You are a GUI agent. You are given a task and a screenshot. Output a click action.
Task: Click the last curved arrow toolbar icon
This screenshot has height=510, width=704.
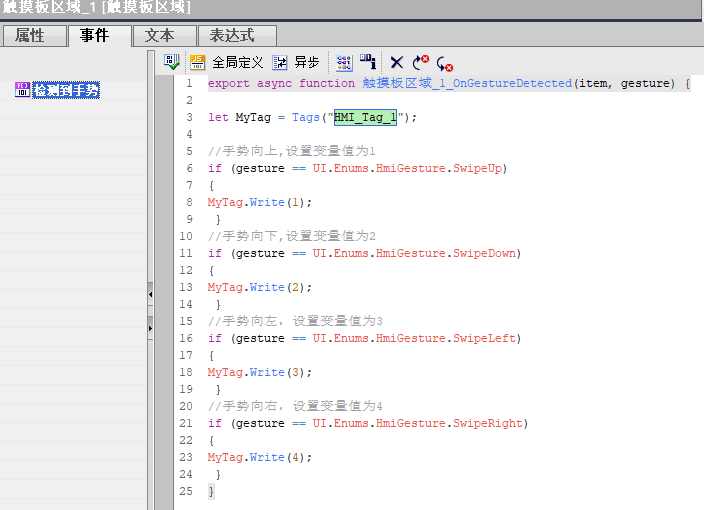point(445,62)
